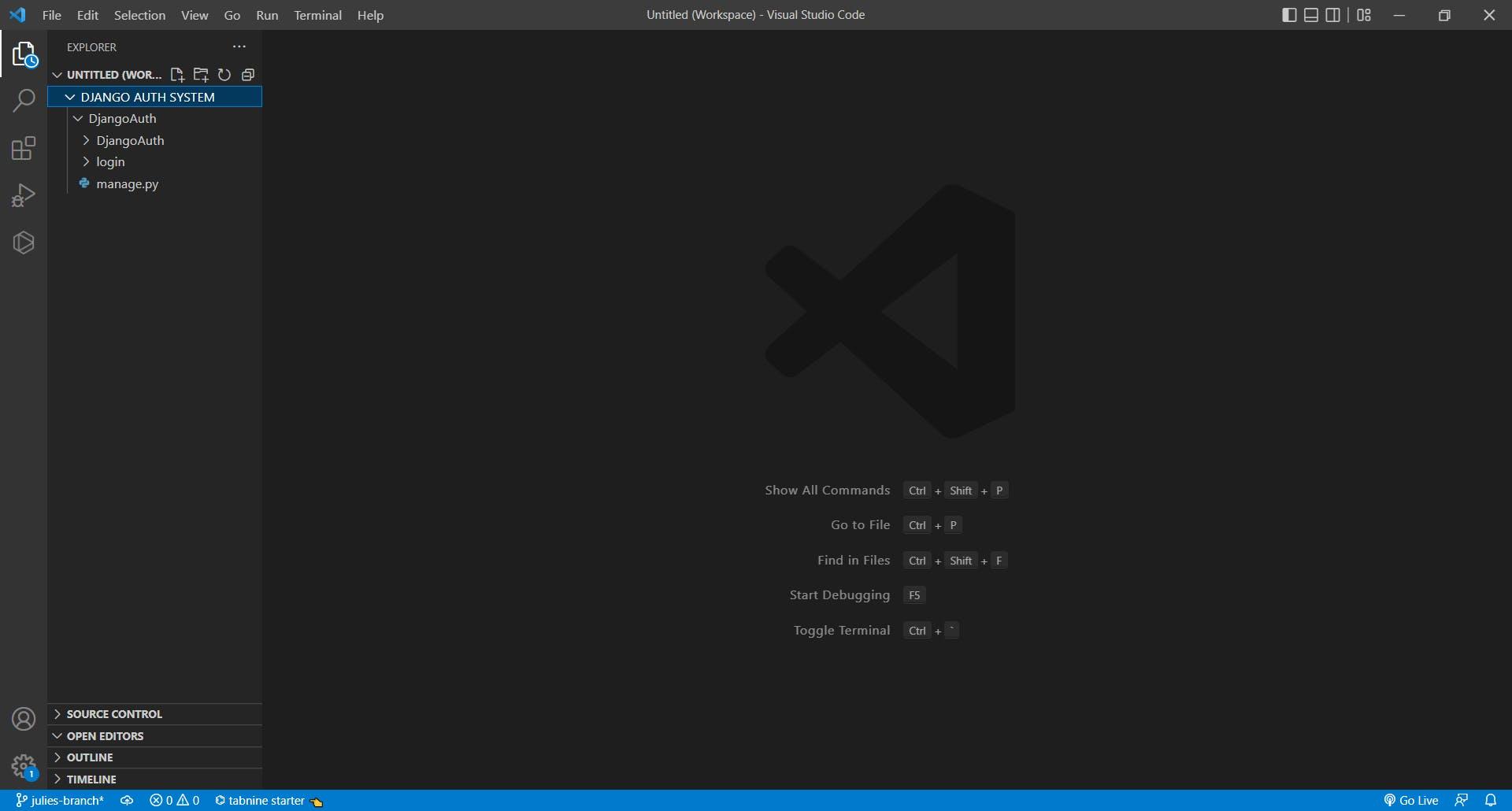Screen dimensions: 1512x811
Task: Open the Extensions view
Action: [x=24, y=149]
